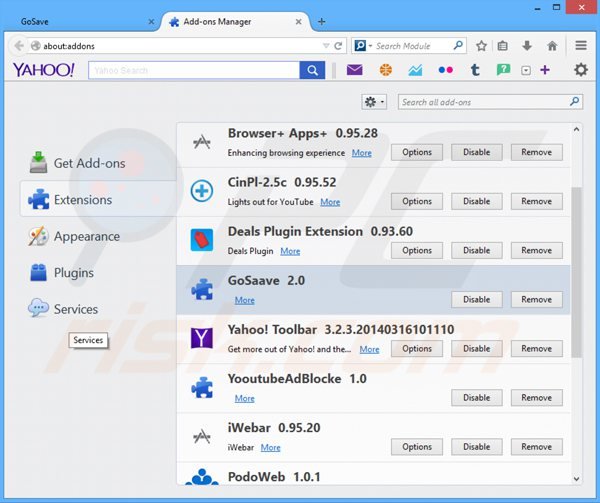Click extension list vertical scrollbar thumb
The image size is (600, 503).
[x=576, y=272]
